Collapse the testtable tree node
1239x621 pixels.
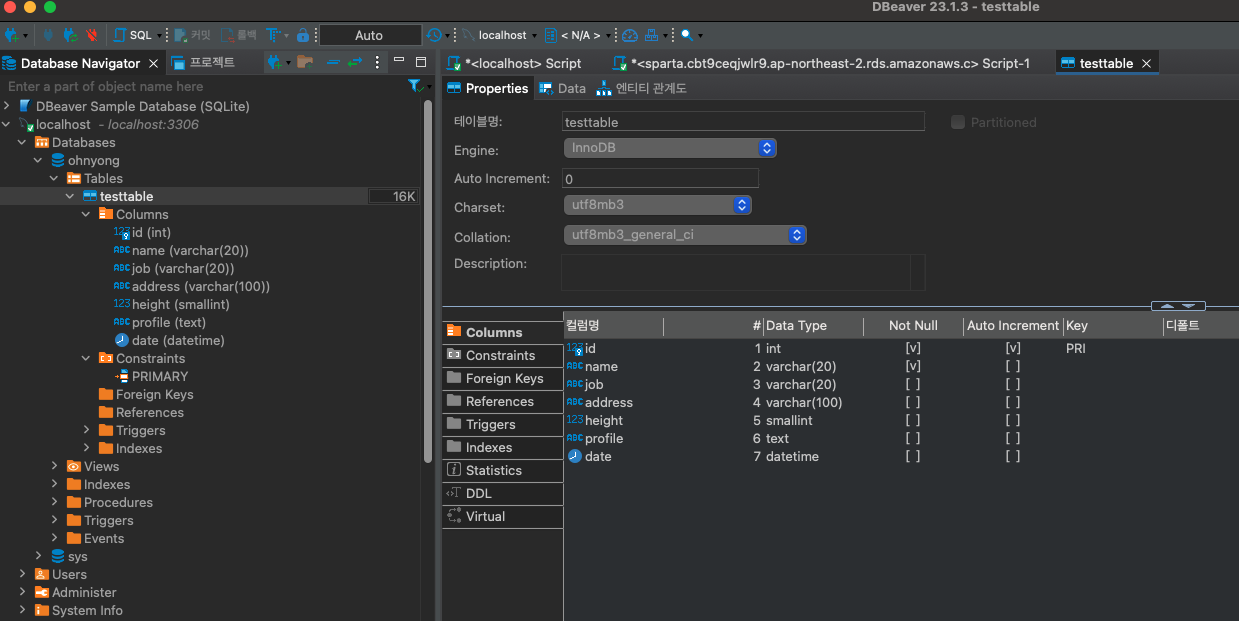pos(70,196)
